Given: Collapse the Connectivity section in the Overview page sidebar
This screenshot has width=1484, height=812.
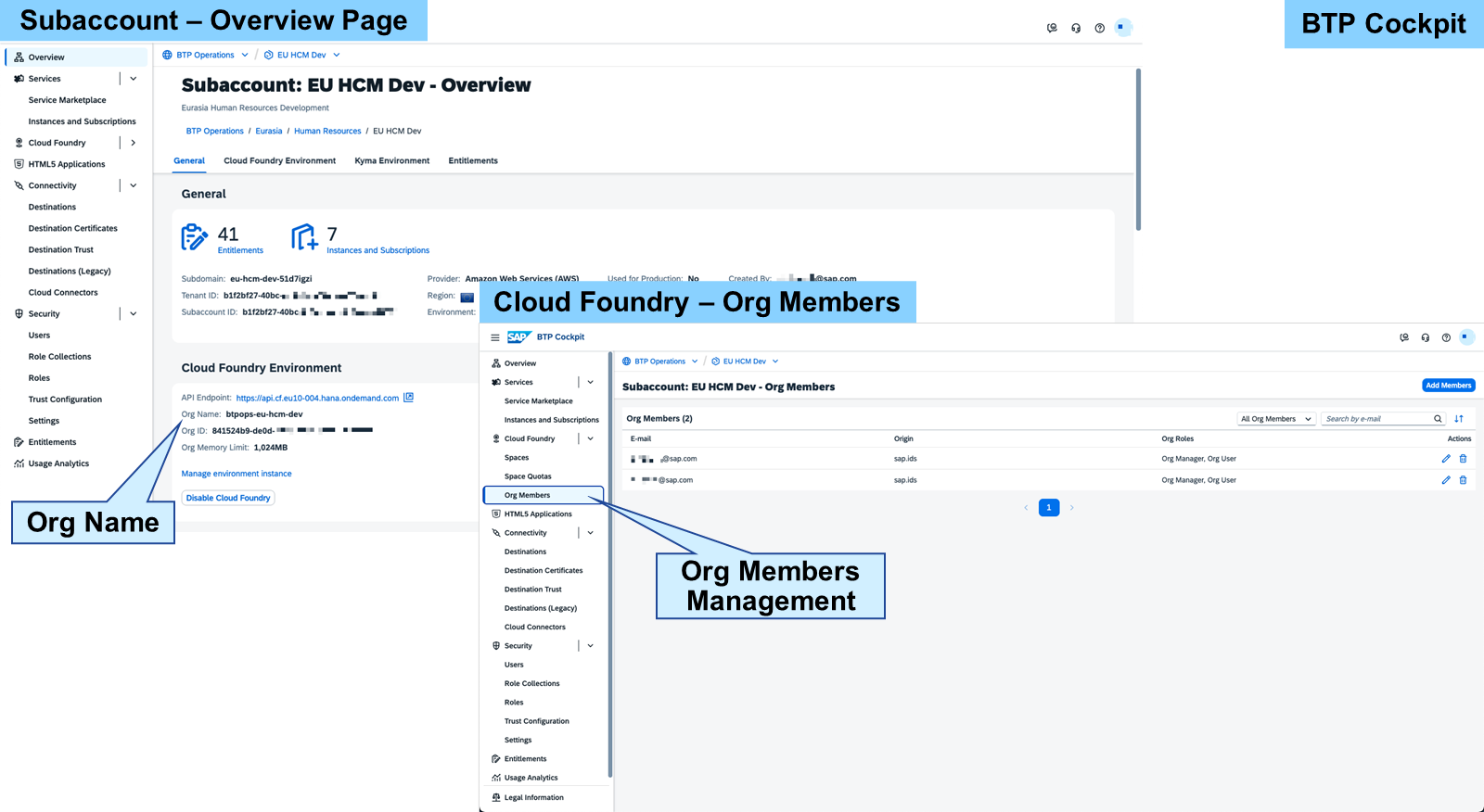Looking at the screenshot, I should (x=134, y=185).
